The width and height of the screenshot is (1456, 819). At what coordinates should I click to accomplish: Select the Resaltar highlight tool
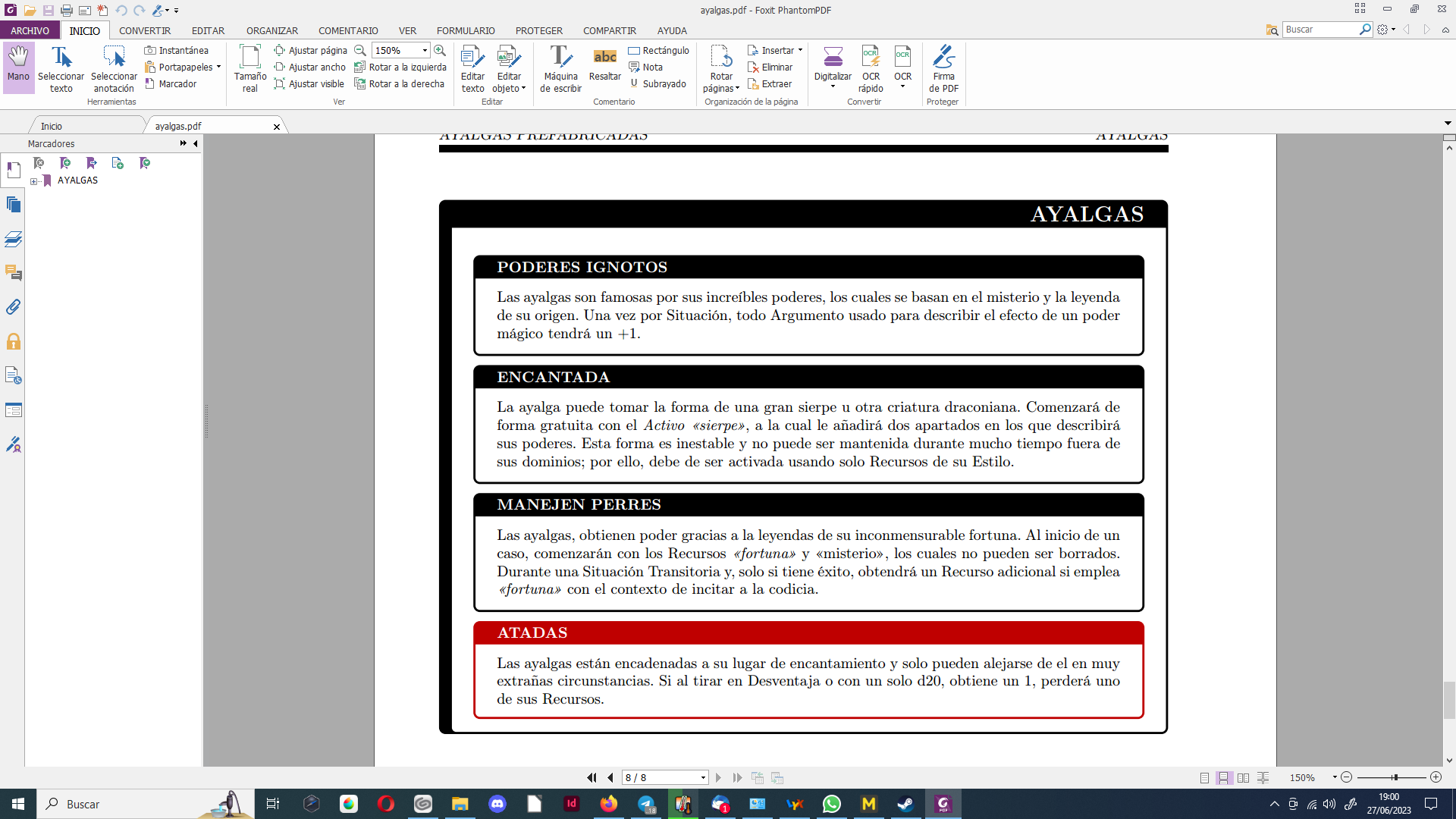604,64
